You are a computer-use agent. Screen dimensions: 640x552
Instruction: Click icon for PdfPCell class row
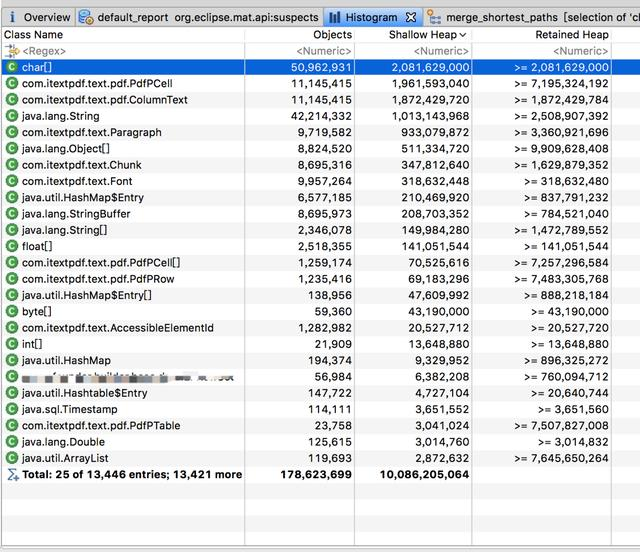click(12, 83)
